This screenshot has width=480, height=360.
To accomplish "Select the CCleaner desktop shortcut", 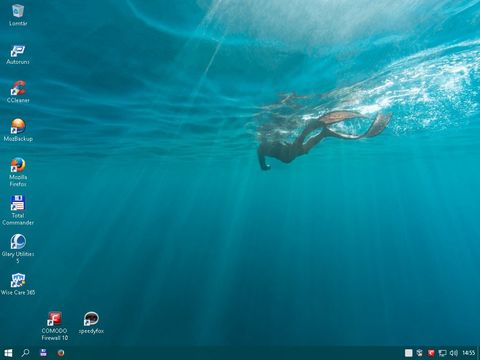I will point(18,92).
